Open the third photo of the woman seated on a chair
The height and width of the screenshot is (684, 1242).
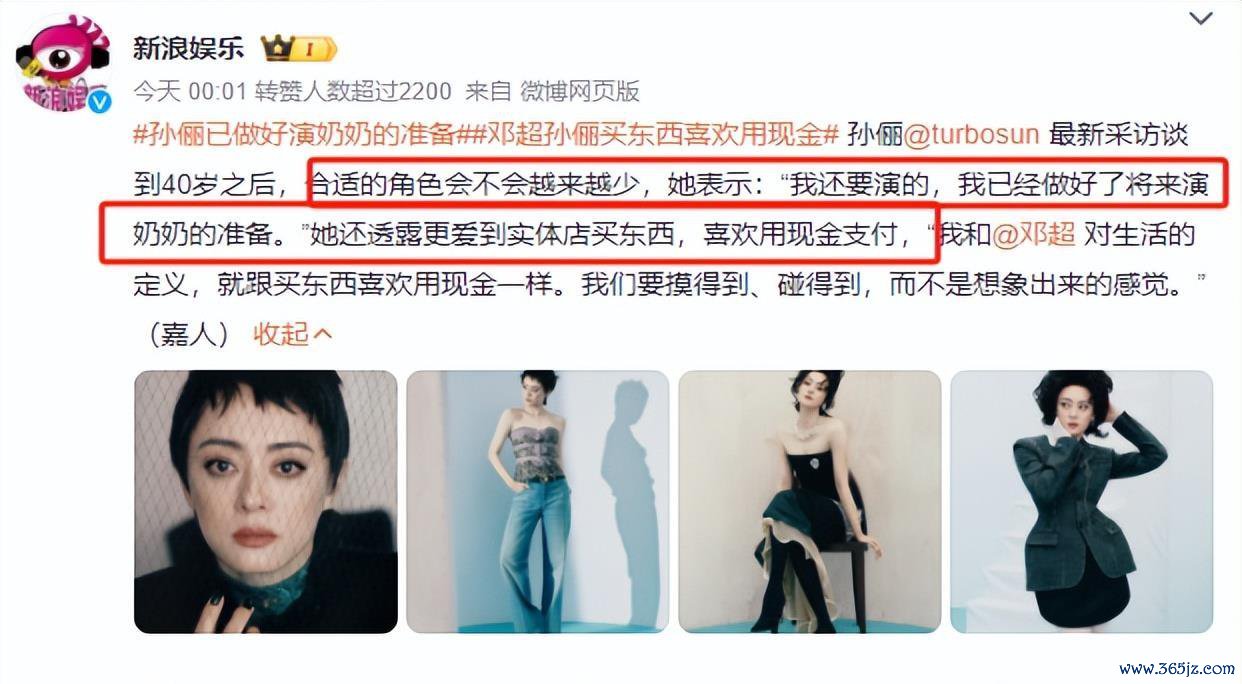pos(810,502)
